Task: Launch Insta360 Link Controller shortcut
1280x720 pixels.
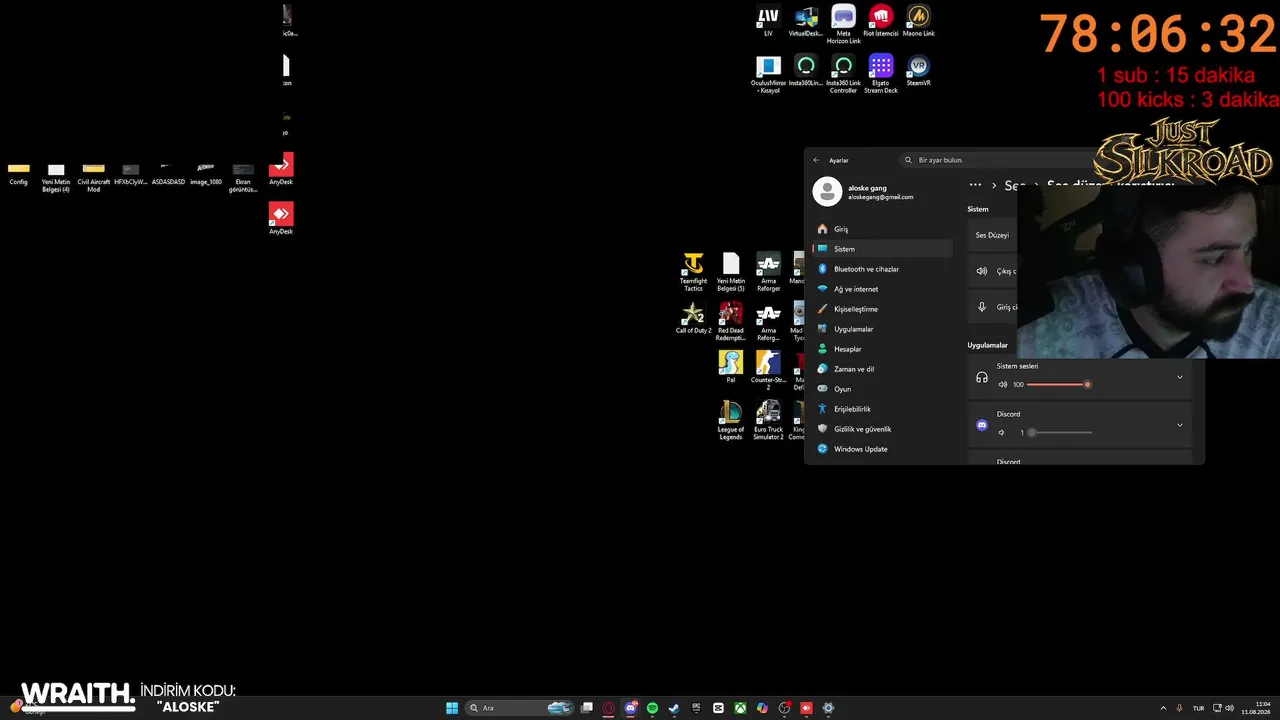Action: (x=843, y=75)
